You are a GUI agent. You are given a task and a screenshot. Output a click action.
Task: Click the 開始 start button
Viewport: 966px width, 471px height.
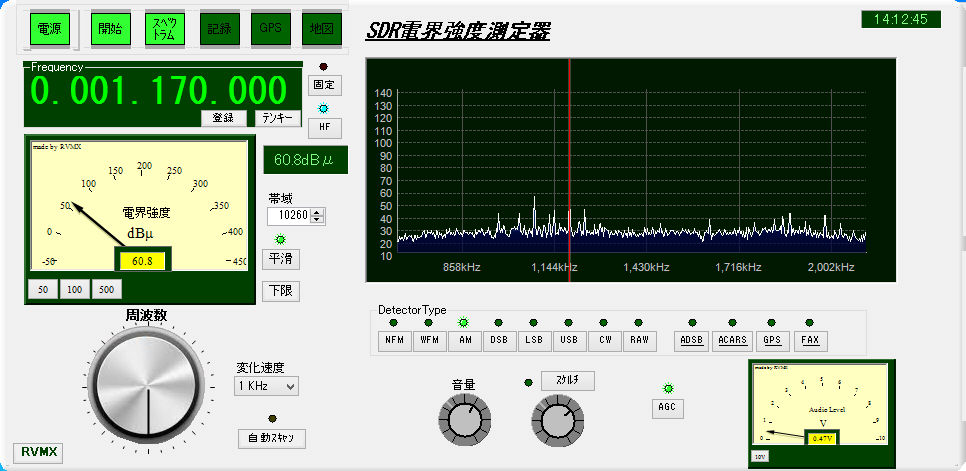coord(110,29)
